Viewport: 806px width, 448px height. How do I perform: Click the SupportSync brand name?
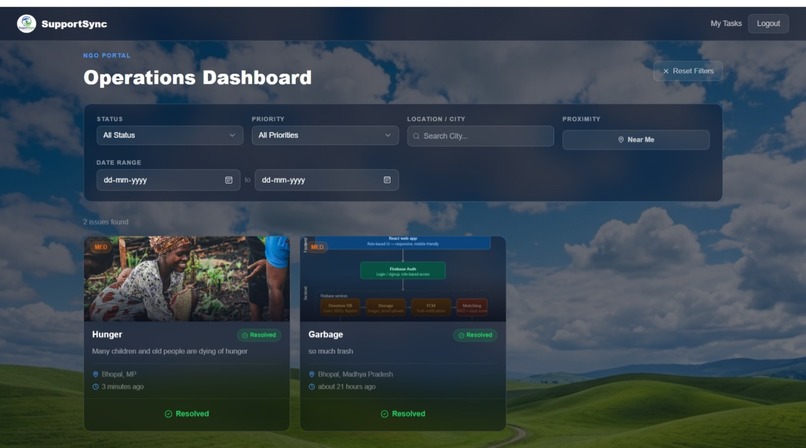click(x=74, y=24)
